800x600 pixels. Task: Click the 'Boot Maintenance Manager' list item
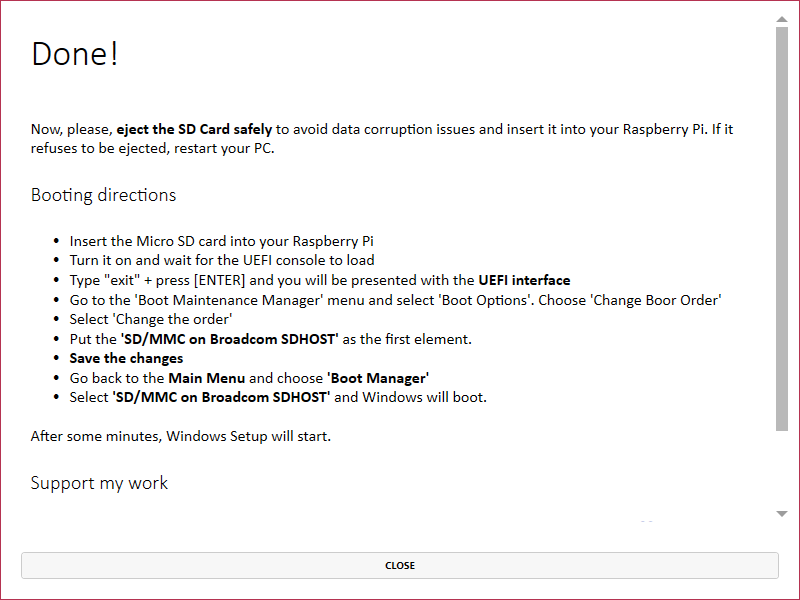(395, 300)
